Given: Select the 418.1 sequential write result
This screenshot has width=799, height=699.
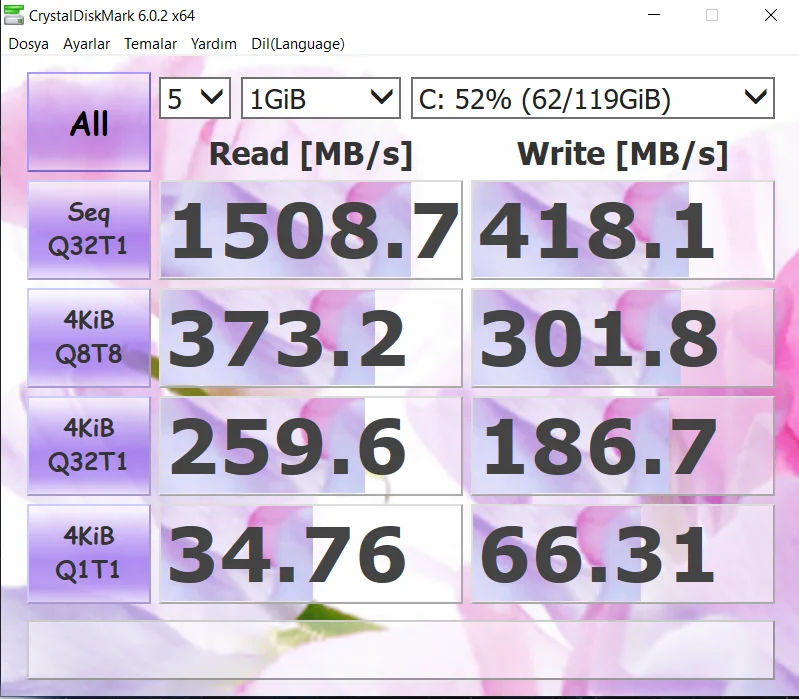Looking at the screenshot, I should tap(623, 230).
